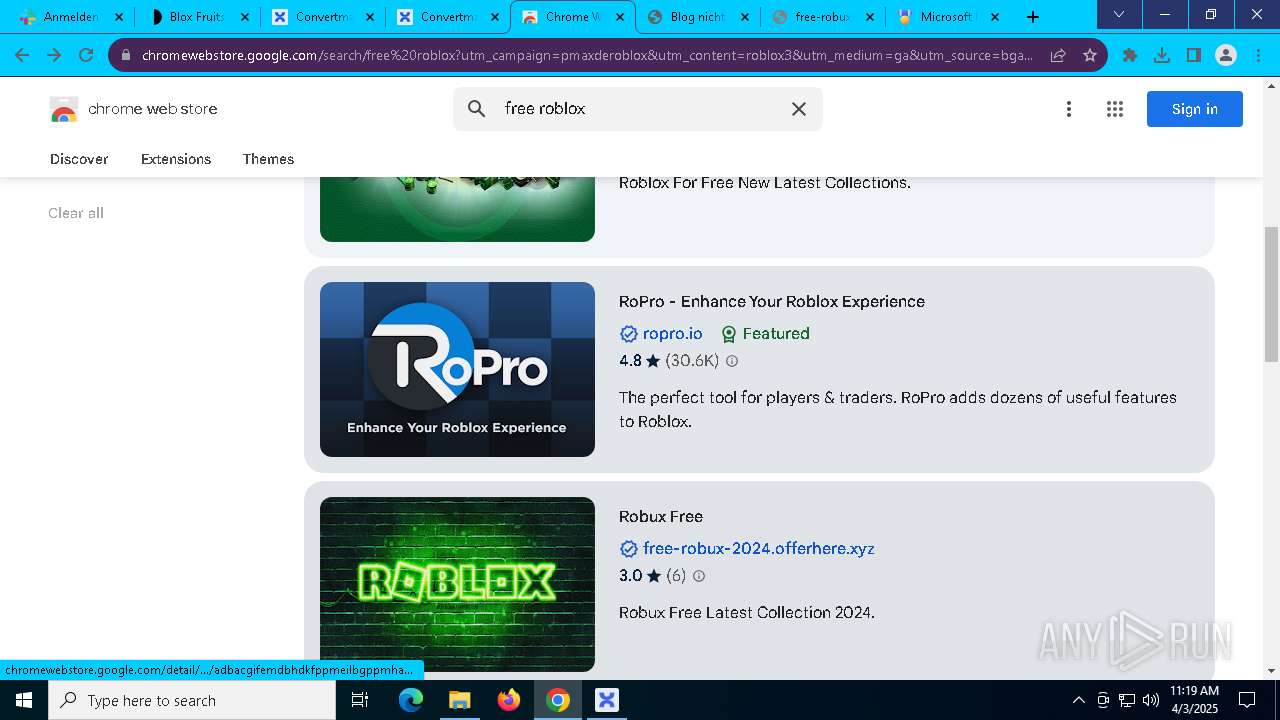This screenshot has height=720, width=1280.
Task: Open free-robux-2024.offerhere.xyz publisher link
Action: point(759,549)
